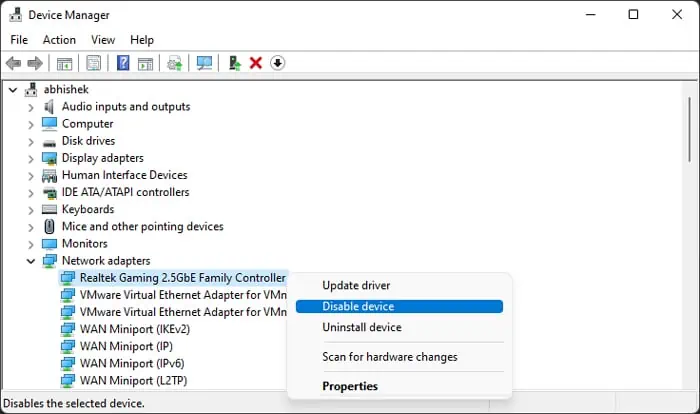Expand Audio inputs and outputs

(x=30, y=107)
